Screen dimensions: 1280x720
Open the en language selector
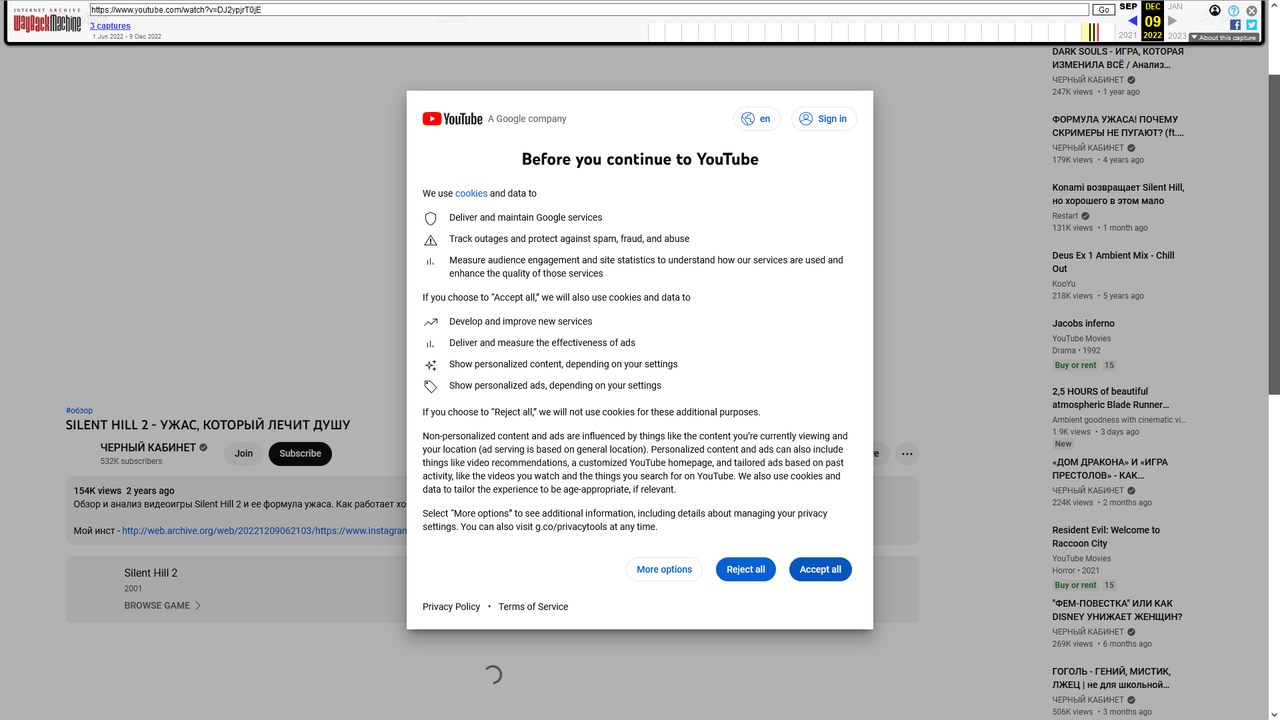click(757, 119)
